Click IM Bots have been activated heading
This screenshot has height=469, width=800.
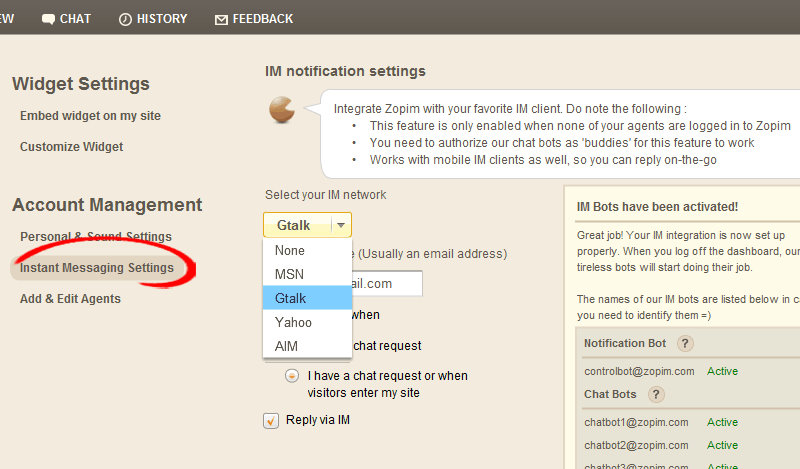click(657, 207)
